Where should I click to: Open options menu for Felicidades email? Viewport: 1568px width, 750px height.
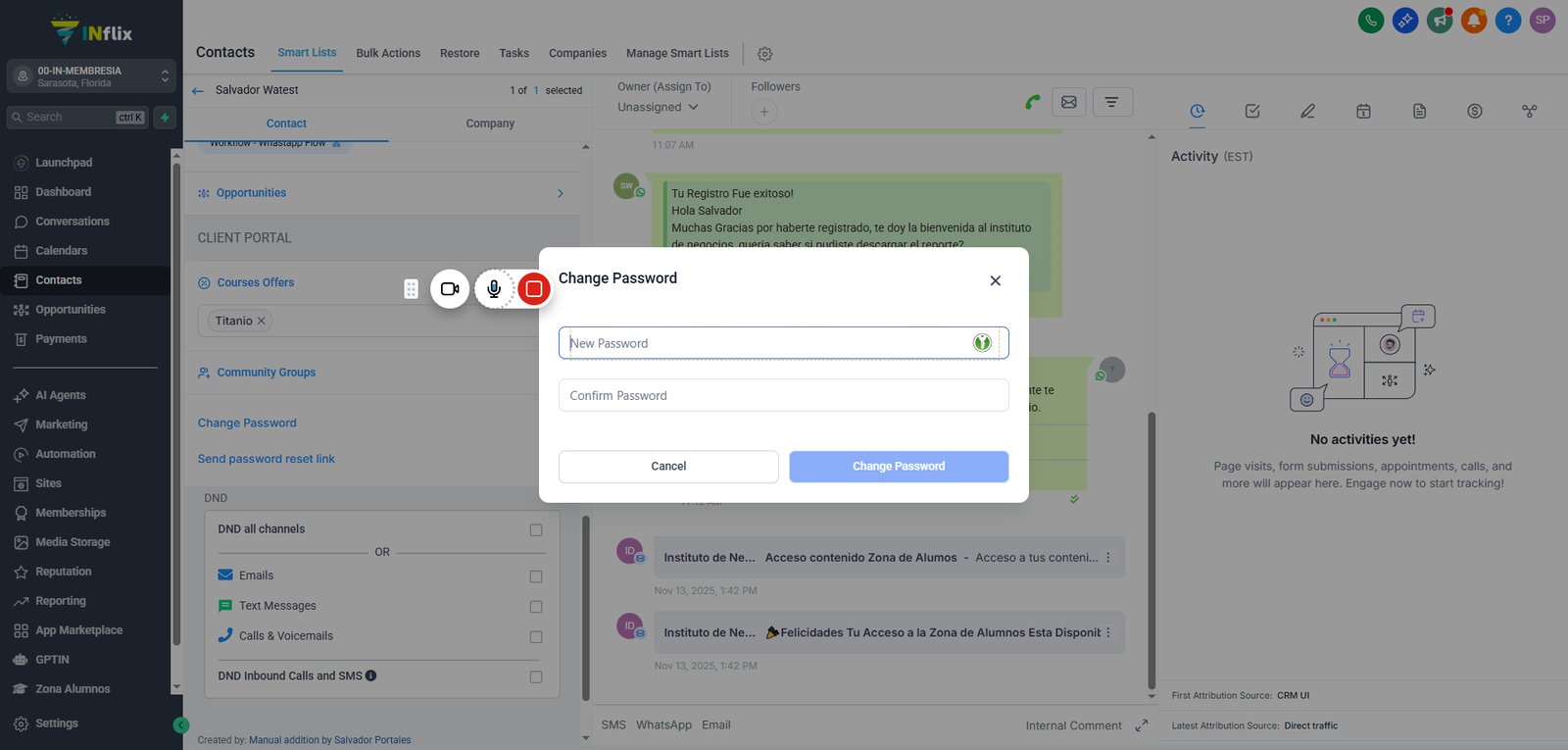(1108, 632)
